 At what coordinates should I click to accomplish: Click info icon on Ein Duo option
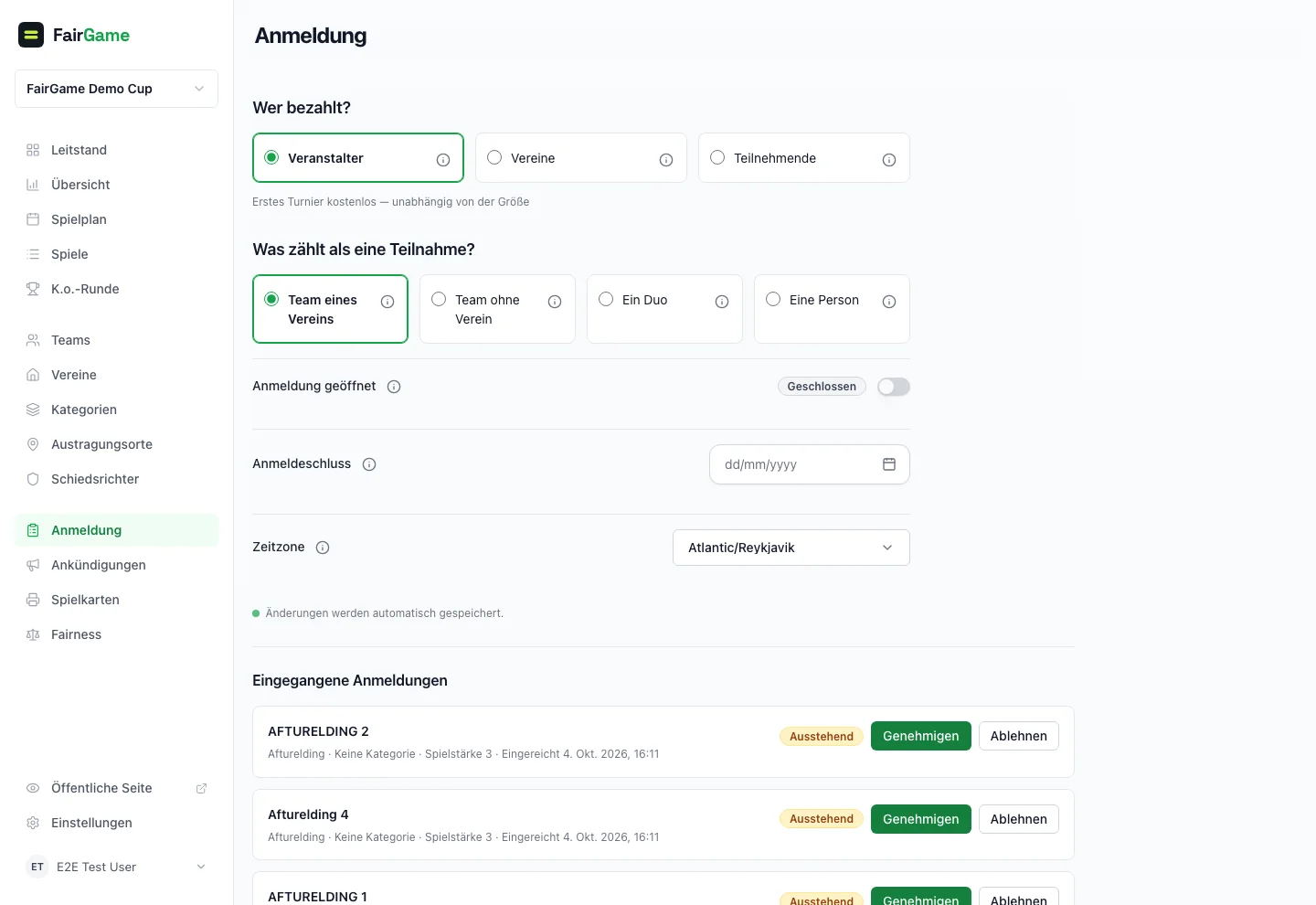point(722,302)
